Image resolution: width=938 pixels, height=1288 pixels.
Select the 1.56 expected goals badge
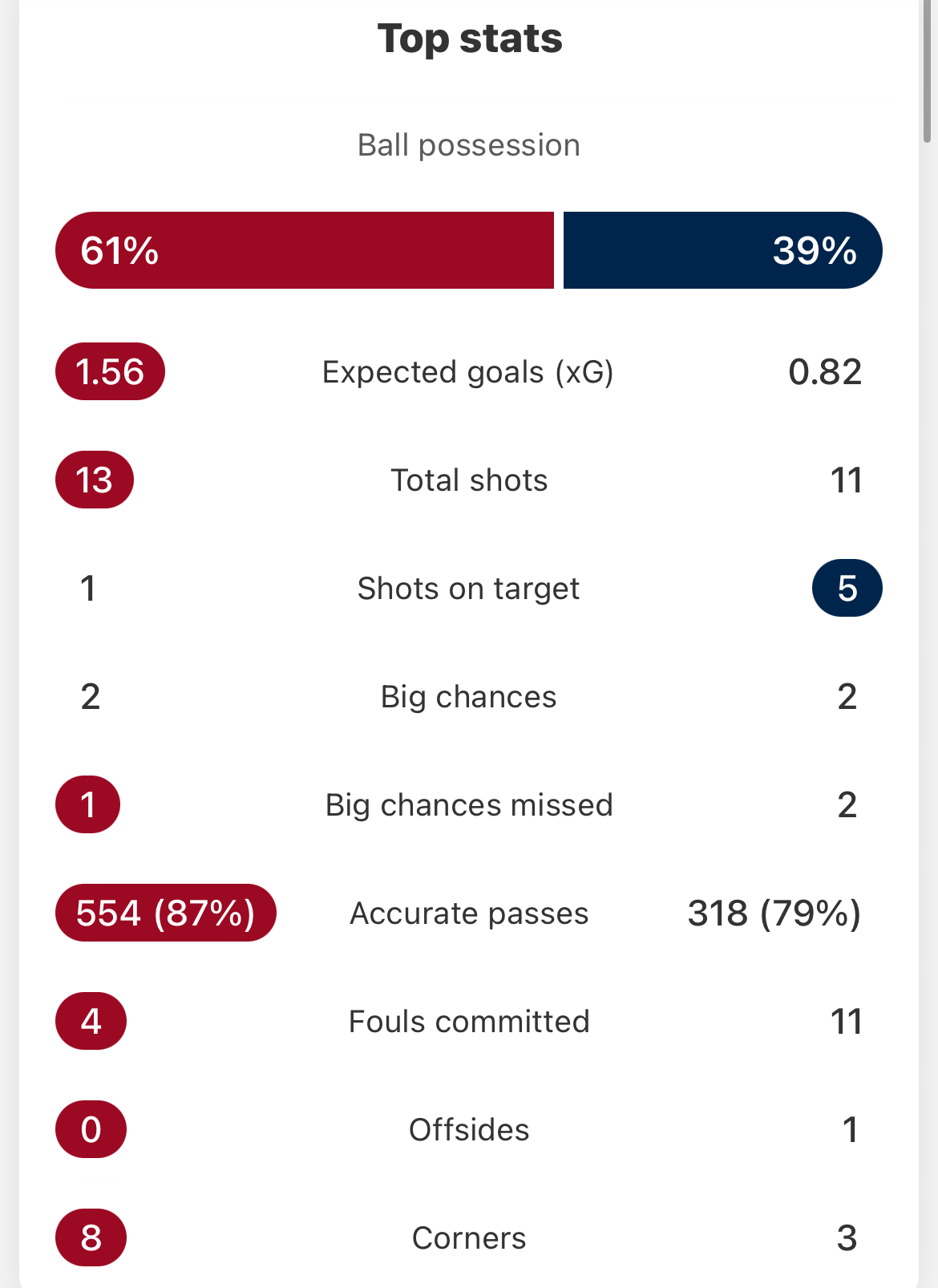click(110, 371)
